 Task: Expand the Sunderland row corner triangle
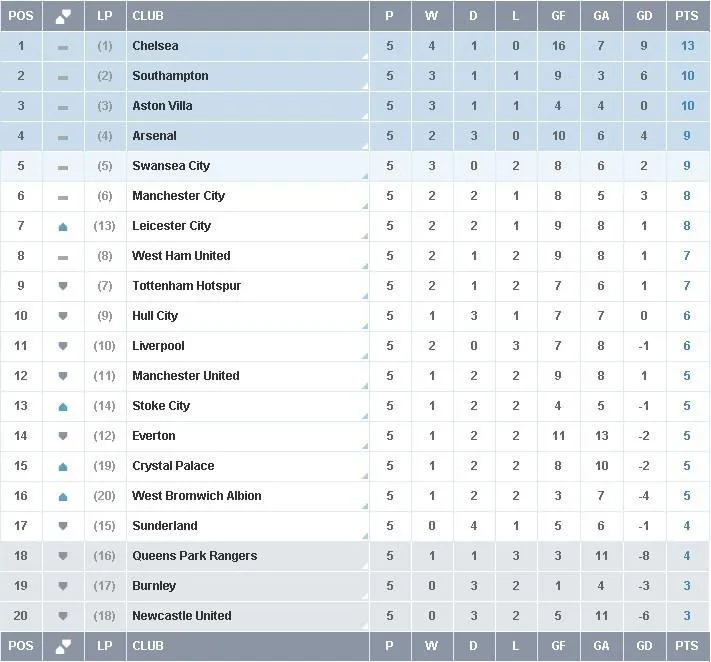coord(365,536)
